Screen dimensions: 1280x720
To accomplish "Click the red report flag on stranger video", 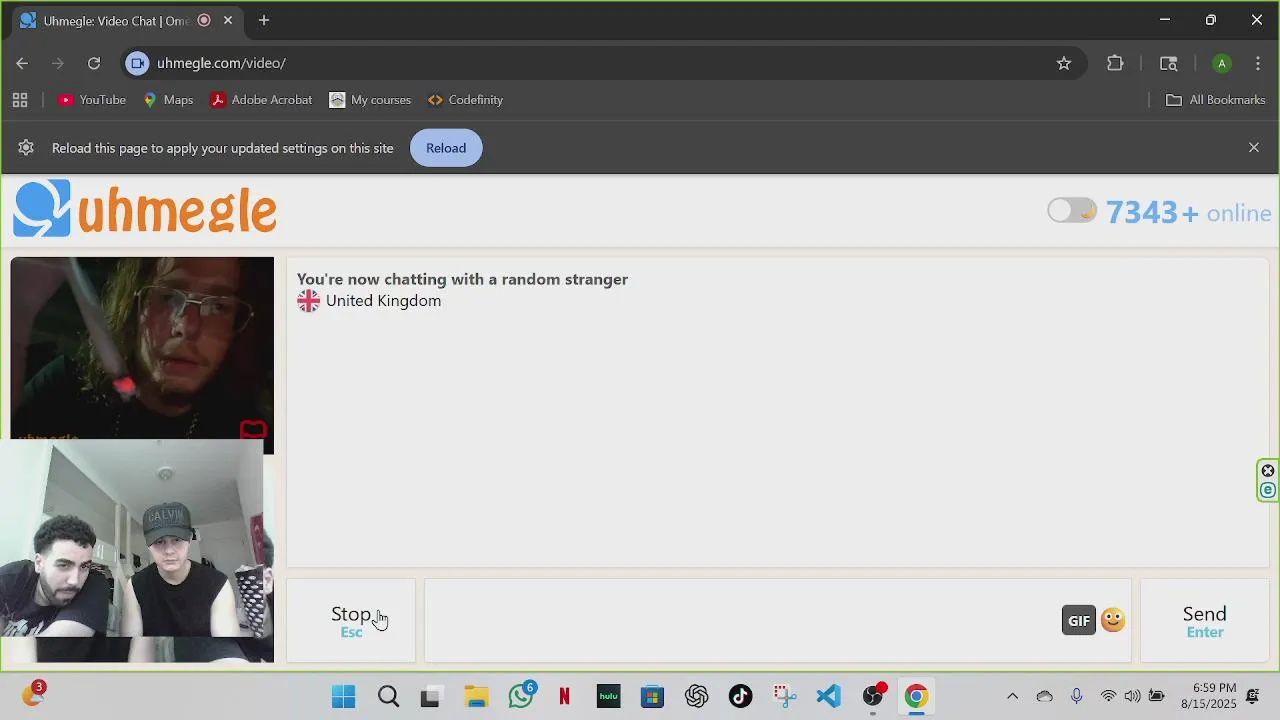I will tap(253, 430).
